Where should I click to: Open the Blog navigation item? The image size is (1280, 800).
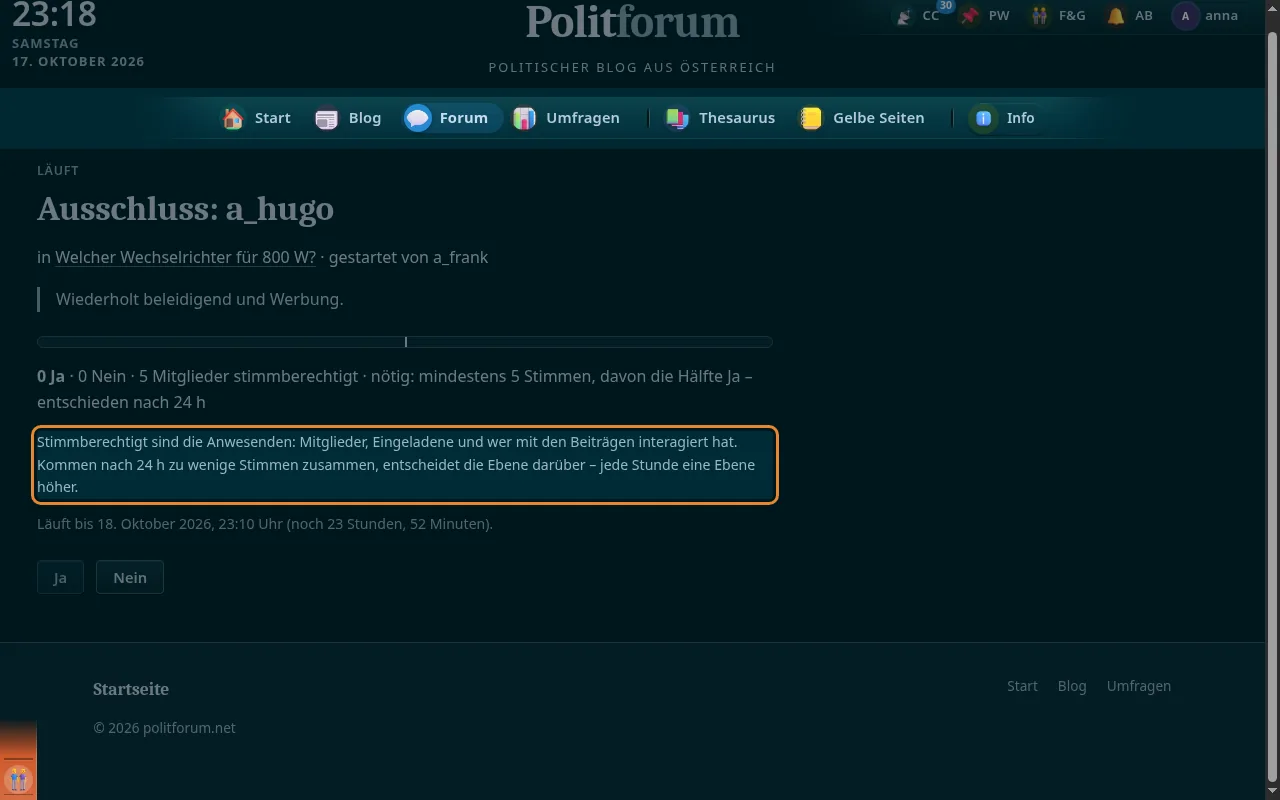pyautogui.click(x=349, y=118)
